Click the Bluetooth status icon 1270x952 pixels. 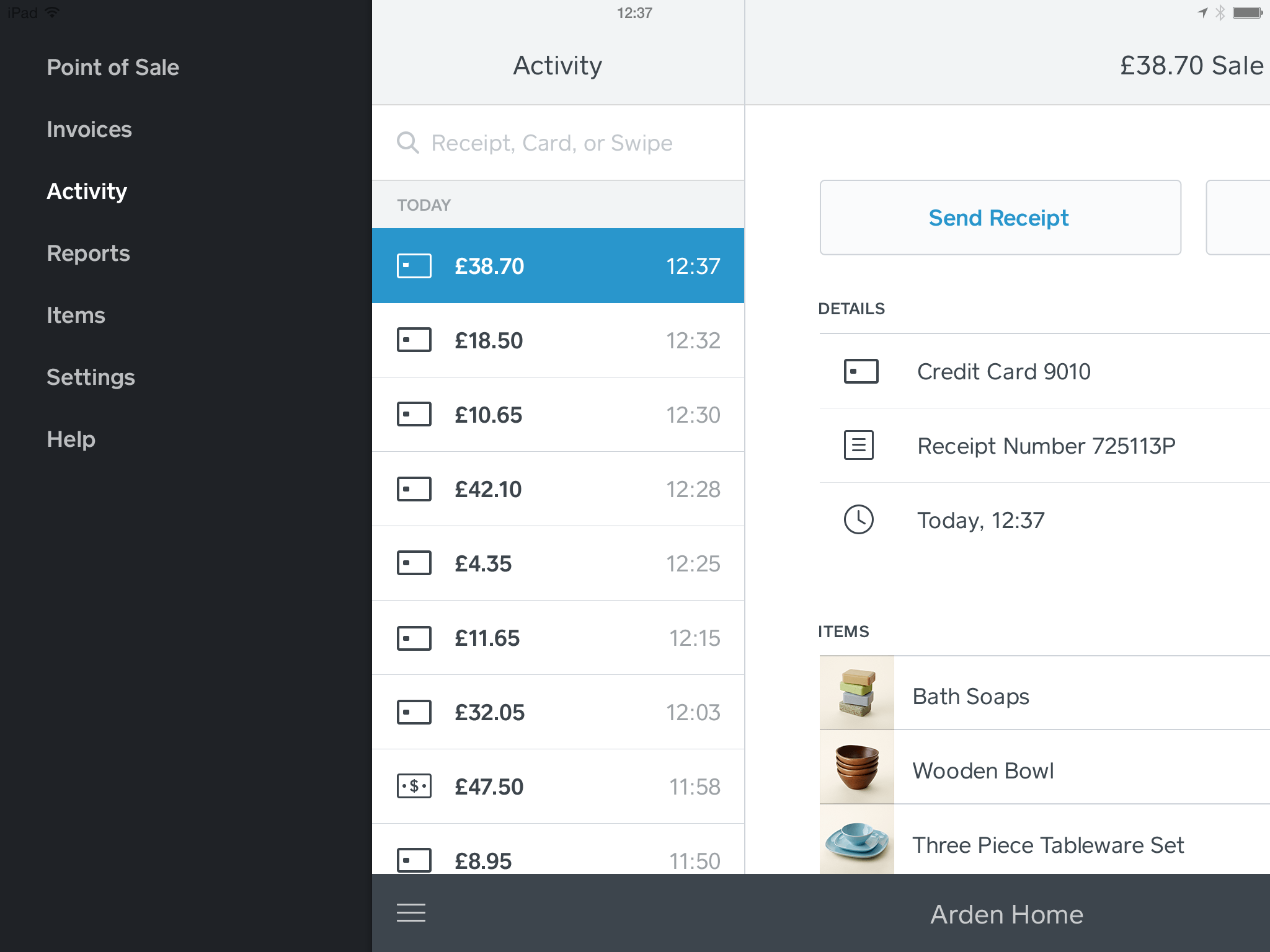[x=1220, y=12]
